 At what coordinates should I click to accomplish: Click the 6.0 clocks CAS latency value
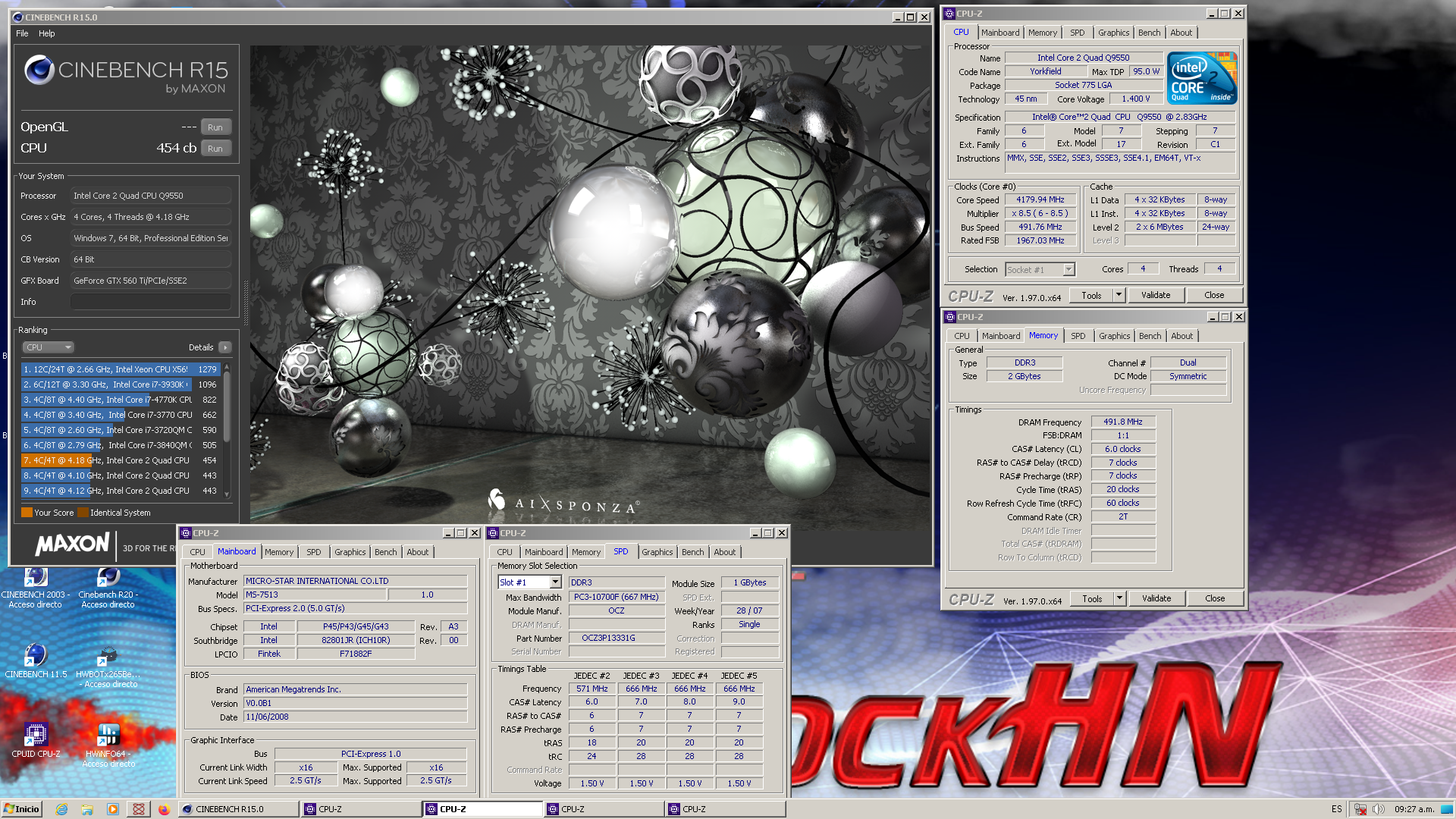point(1122,449)
